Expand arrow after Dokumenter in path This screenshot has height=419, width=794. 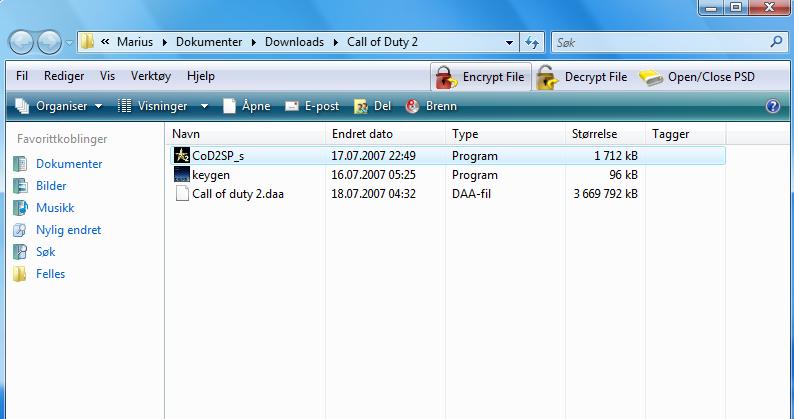[253, 42]
